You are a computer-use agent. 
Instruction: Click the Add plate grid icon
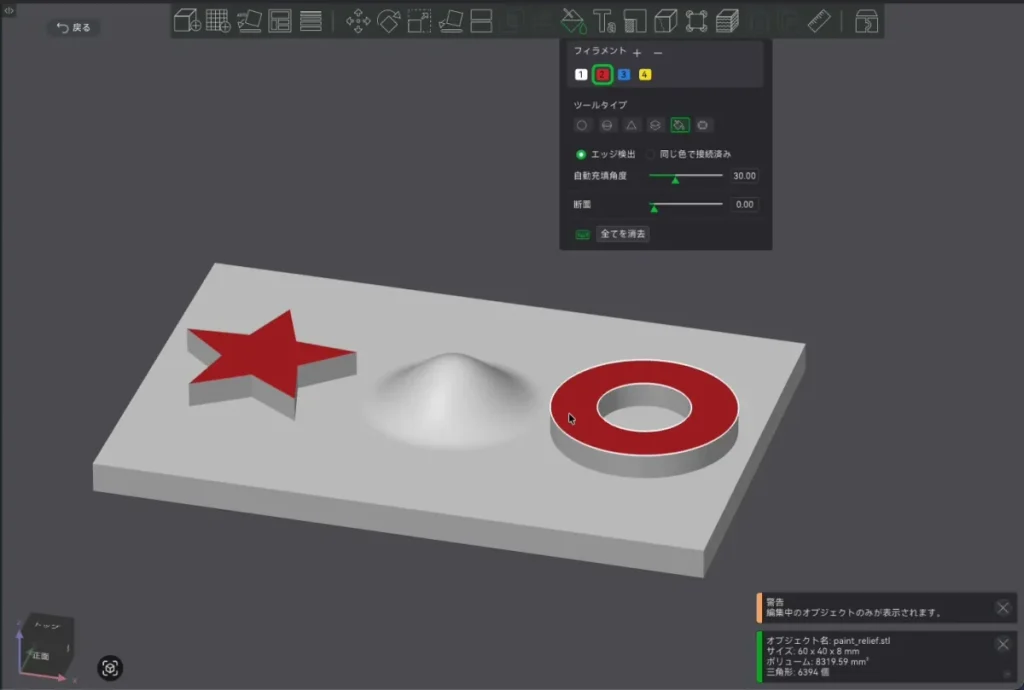click(218, 21)
